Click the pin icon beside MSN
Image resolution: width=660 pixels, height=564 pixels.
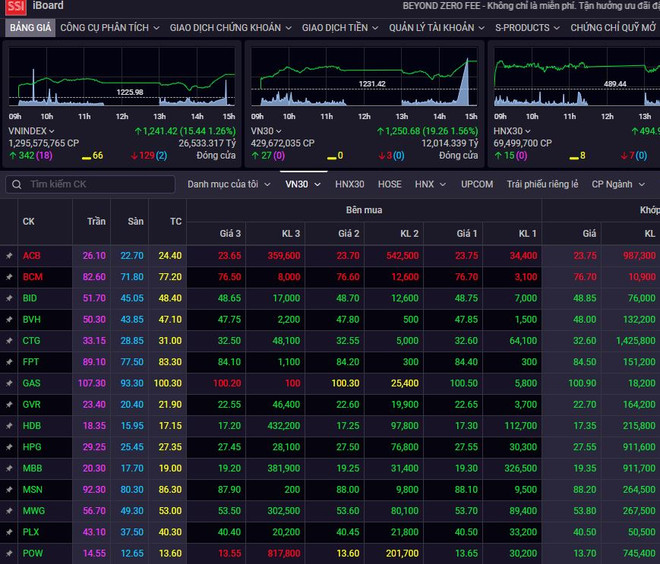pyautogui.click(x=9, y=489)
